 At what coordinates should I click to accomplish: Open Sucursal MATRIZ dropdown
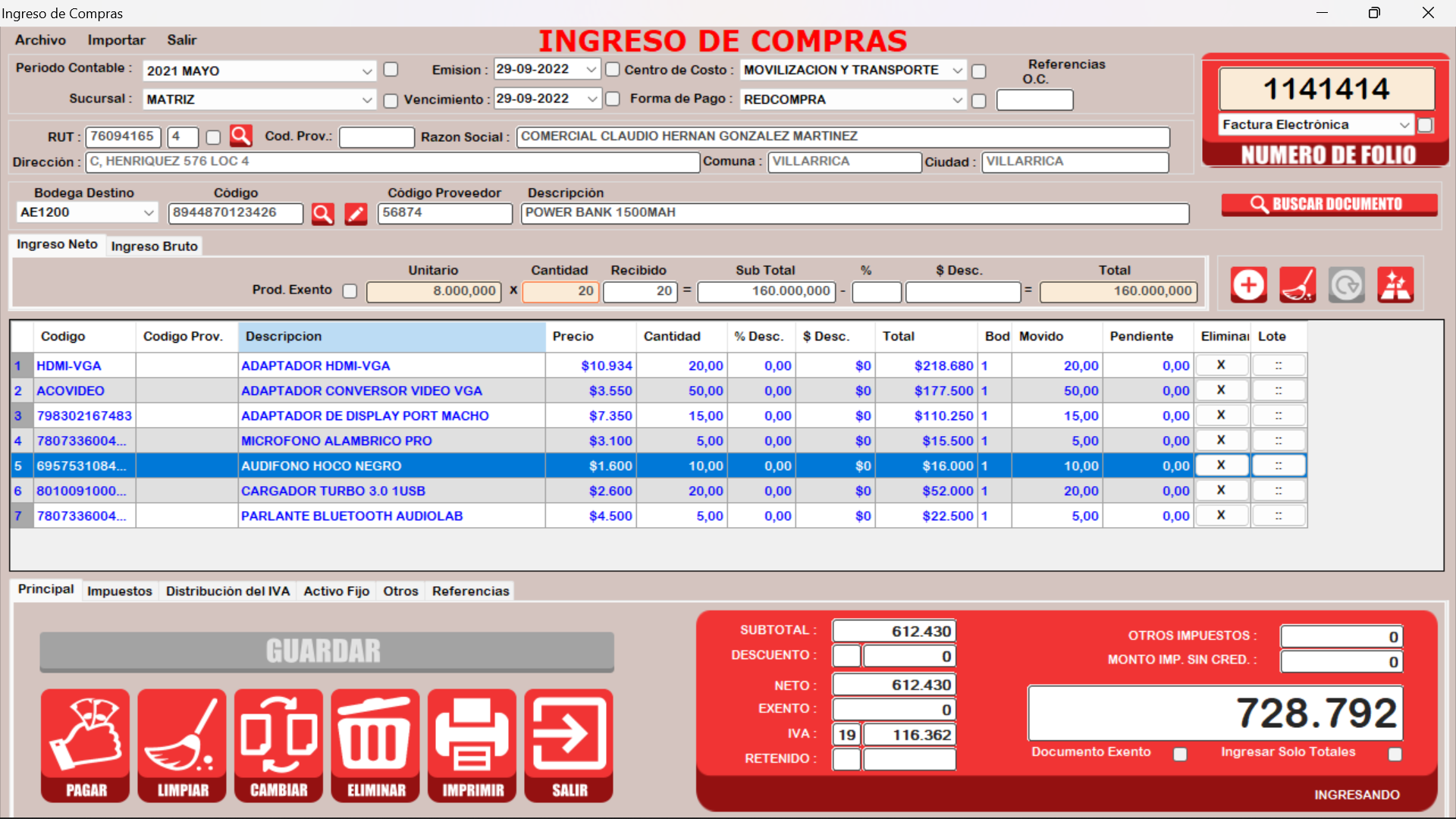(367, 100)
